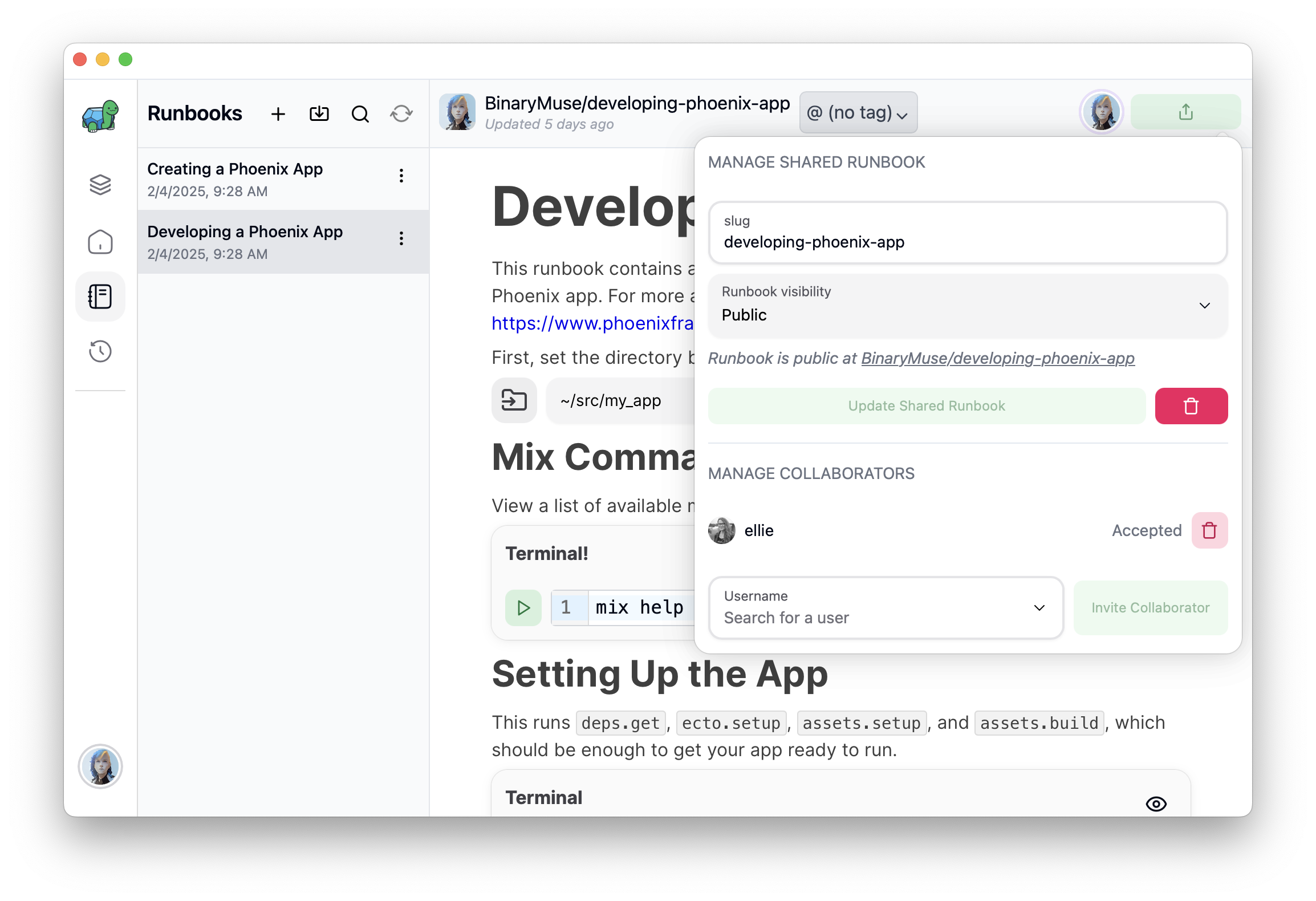Click the directory block folder icon
This screenshot has width=1316, height=901.
point(514,400)
